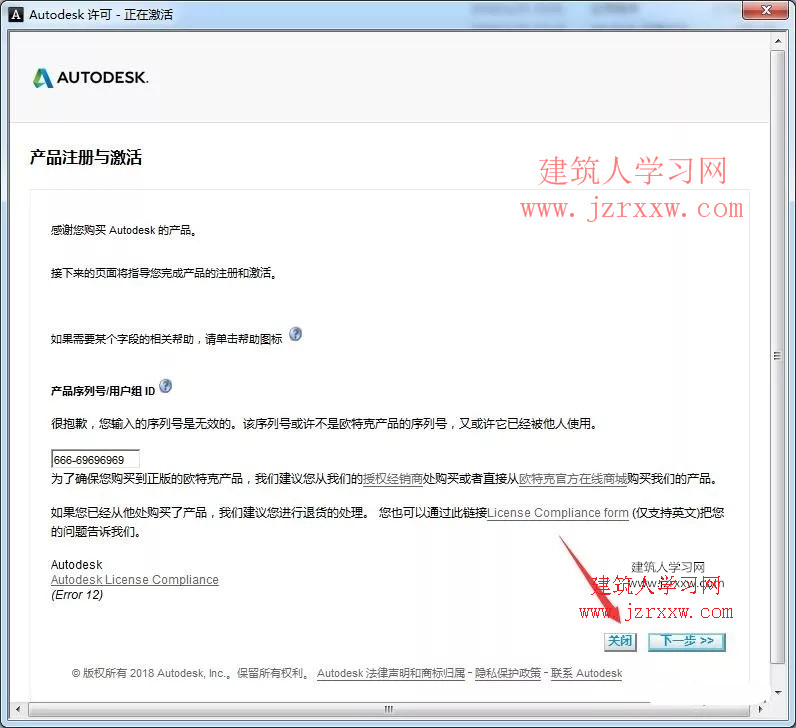Open the 授权经销商 link

point(393,479)
